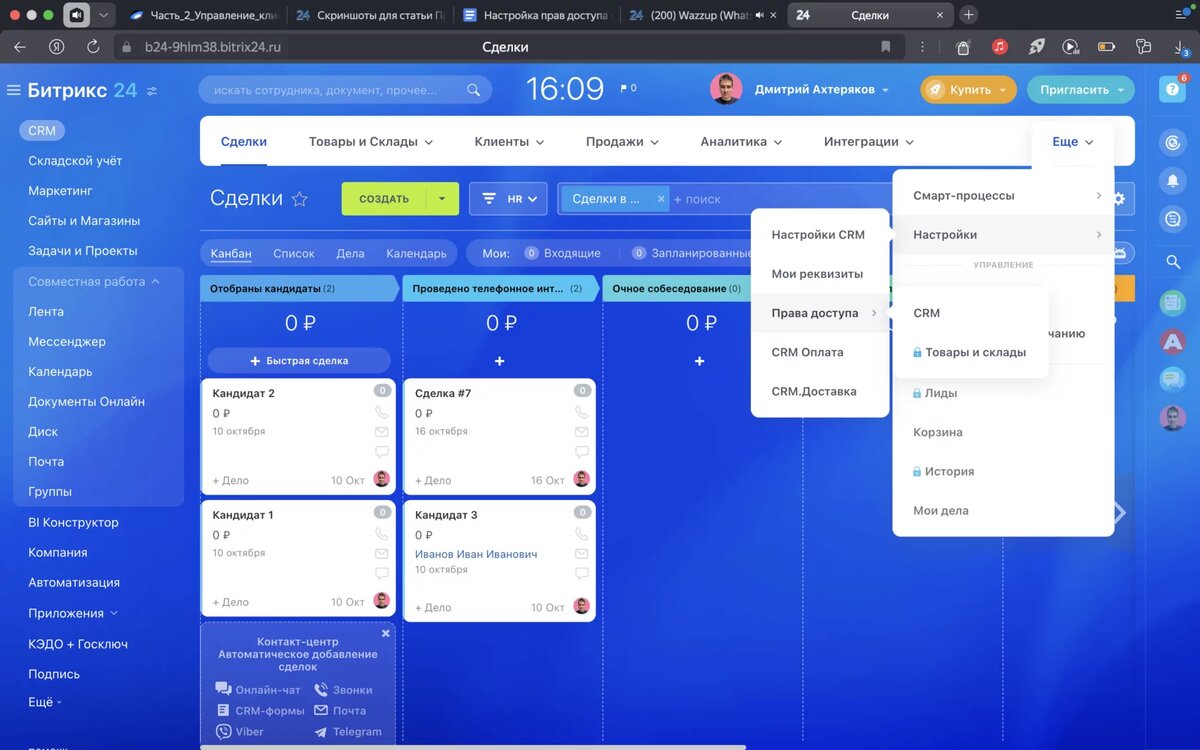
Task: Open Купить button dropdown
Action: point(1003,89)
